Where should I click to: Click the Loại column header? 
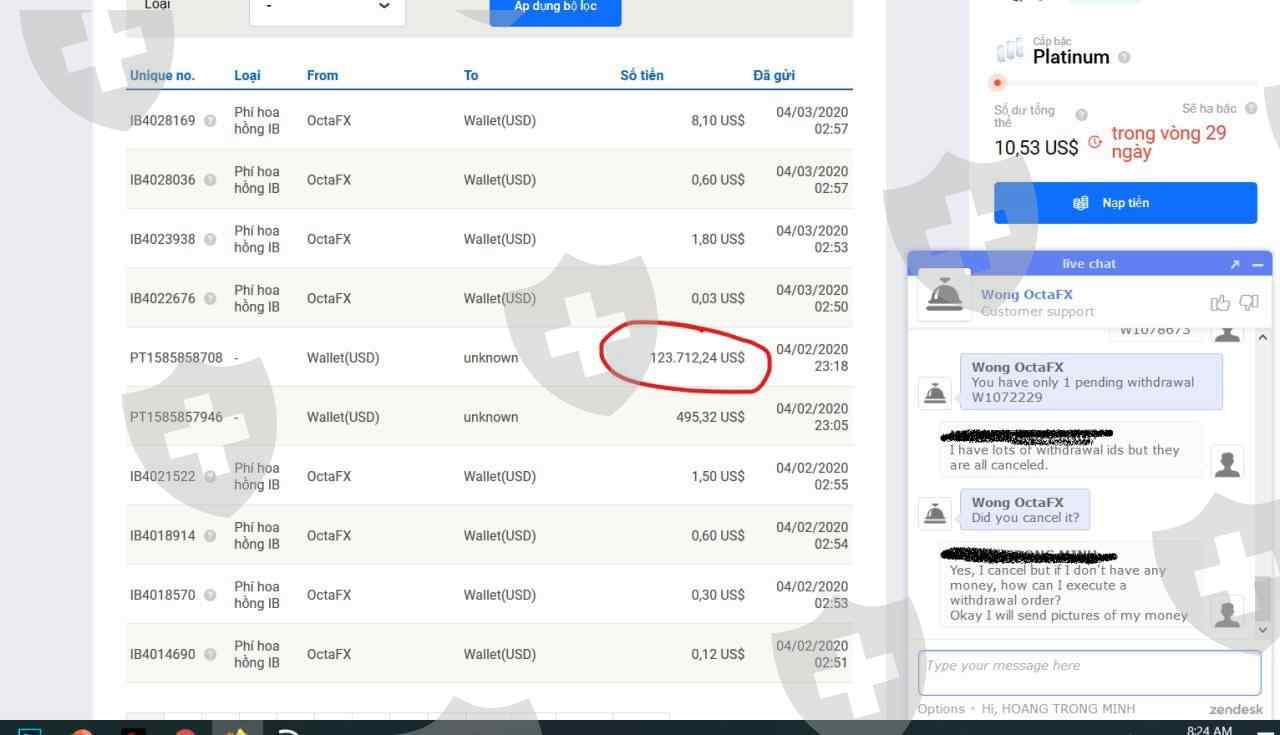247,76
